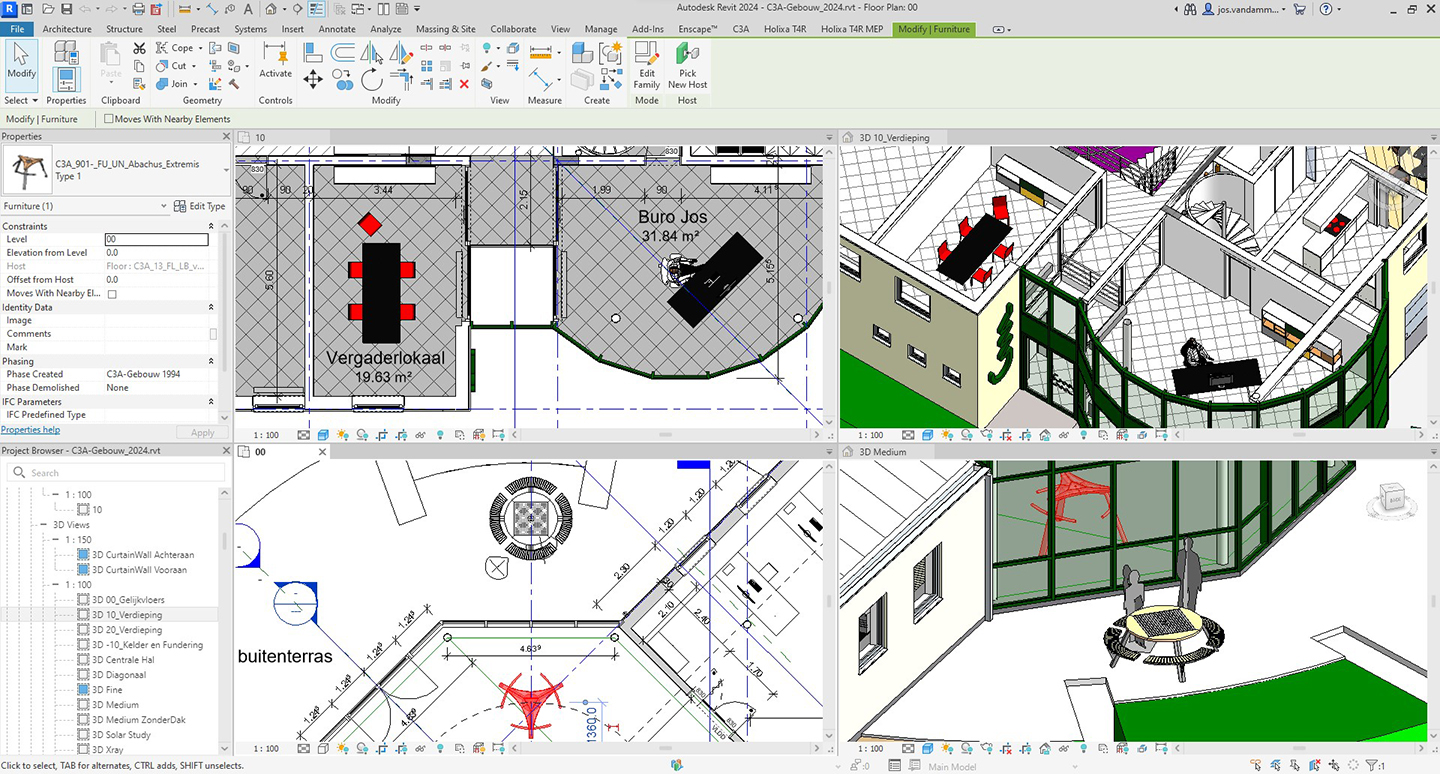
Task: Click the Edit Family icon
Action: click(x=647, y=65)
